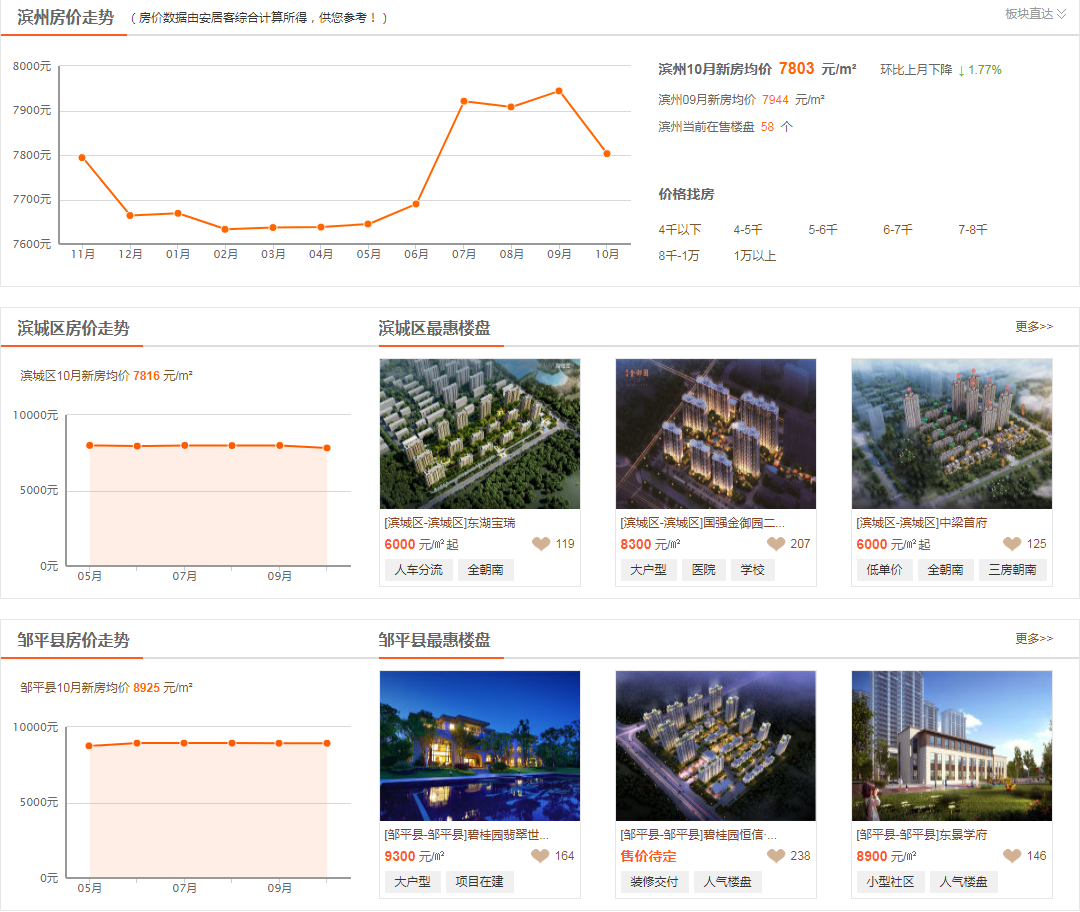Favorite 中梁首府 using the heart icon
The width and height of the screenshot is (1080, 912).
click(1012, 544)
